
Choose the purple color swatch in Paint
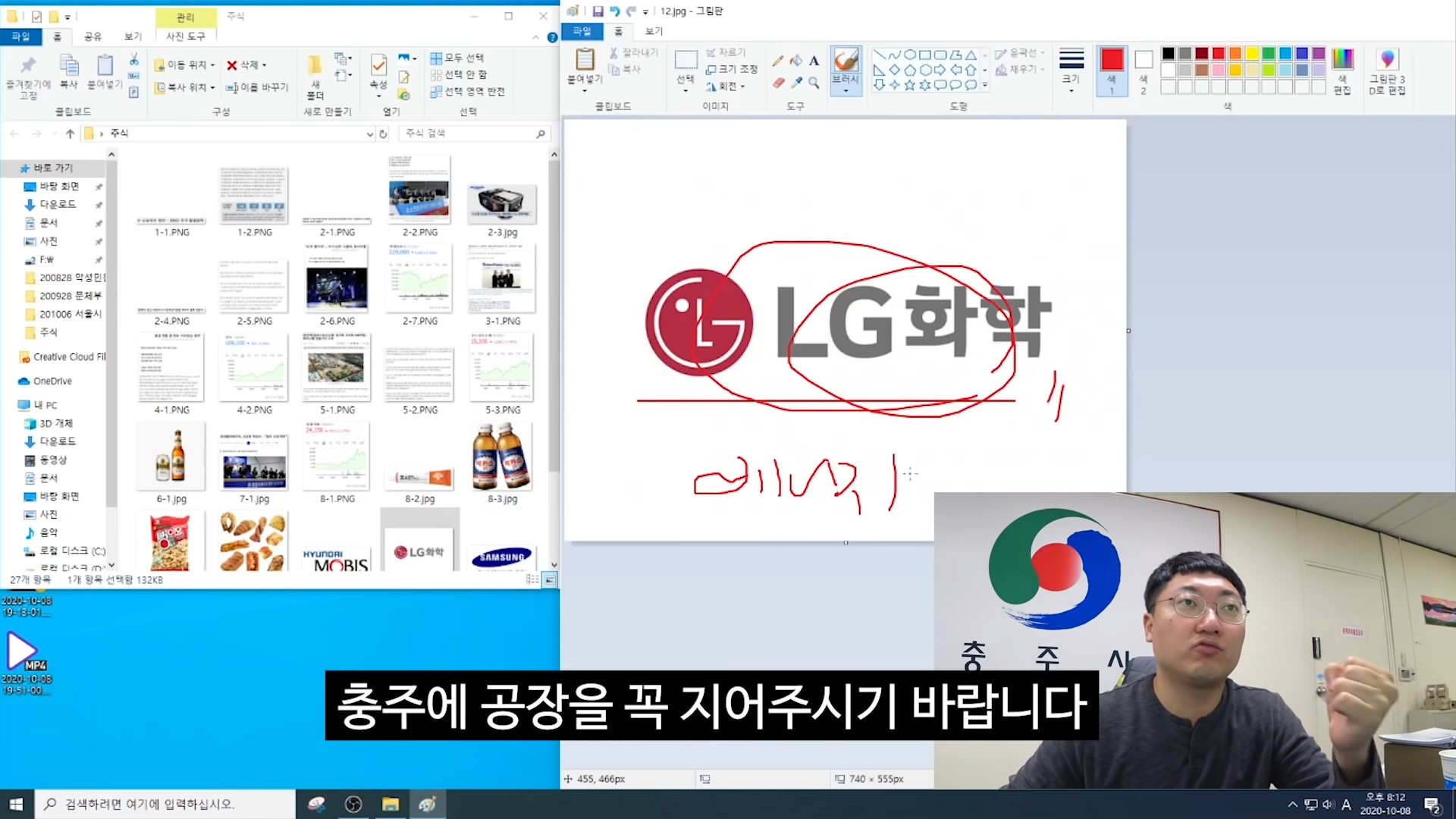pos(1319,53)
